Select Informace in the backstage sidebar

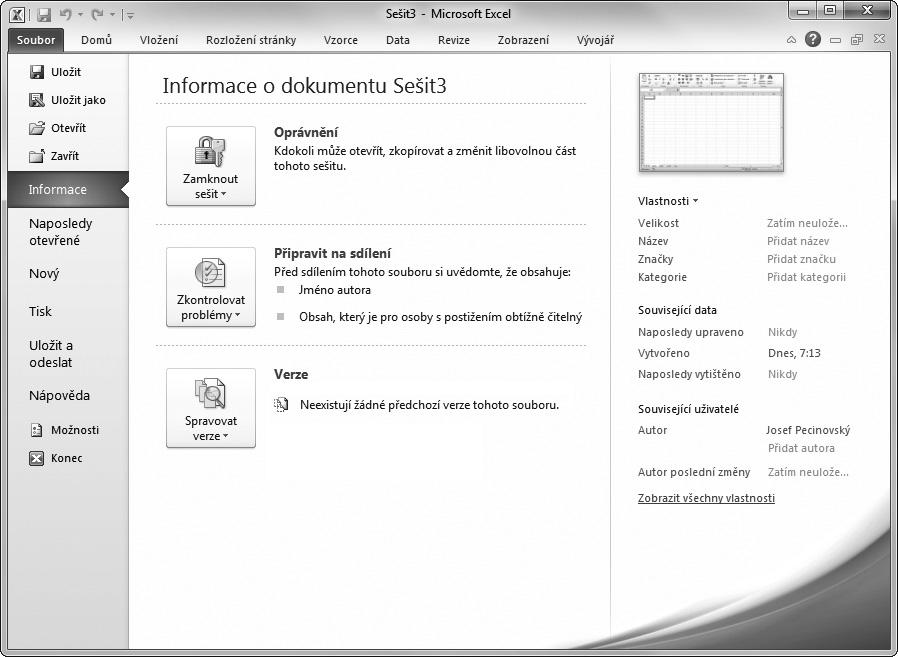point(68,190)
